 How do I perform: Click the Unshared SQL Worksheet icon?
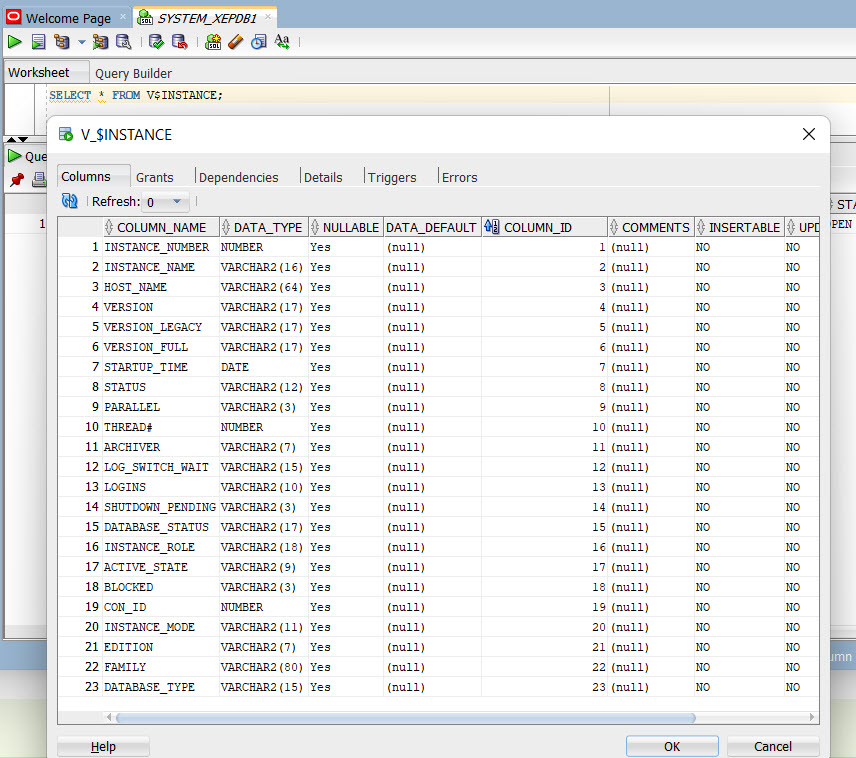tap(213, 42)
